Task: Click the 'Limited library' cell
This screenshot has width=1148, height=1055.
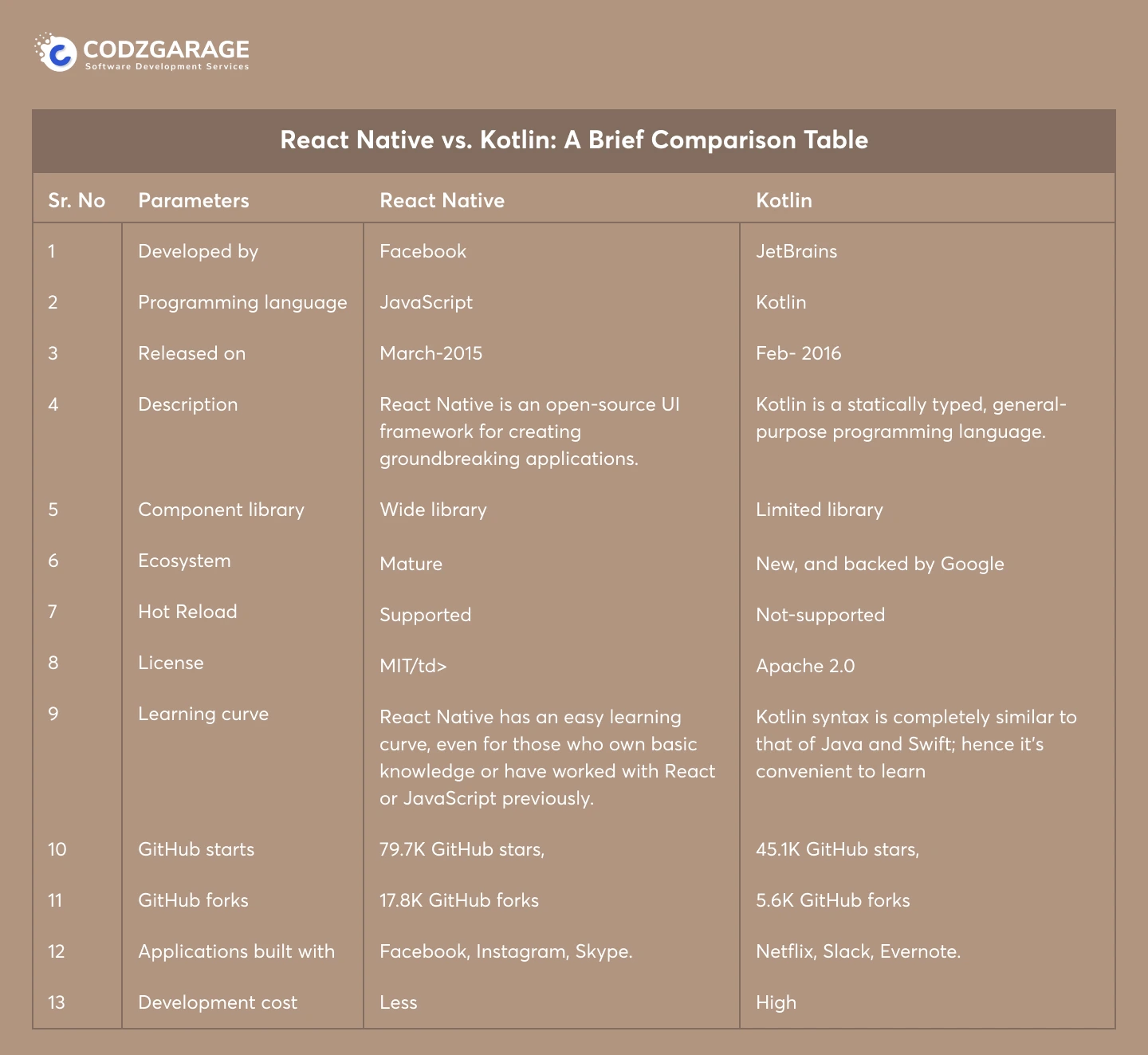Action: click(819, 510)
